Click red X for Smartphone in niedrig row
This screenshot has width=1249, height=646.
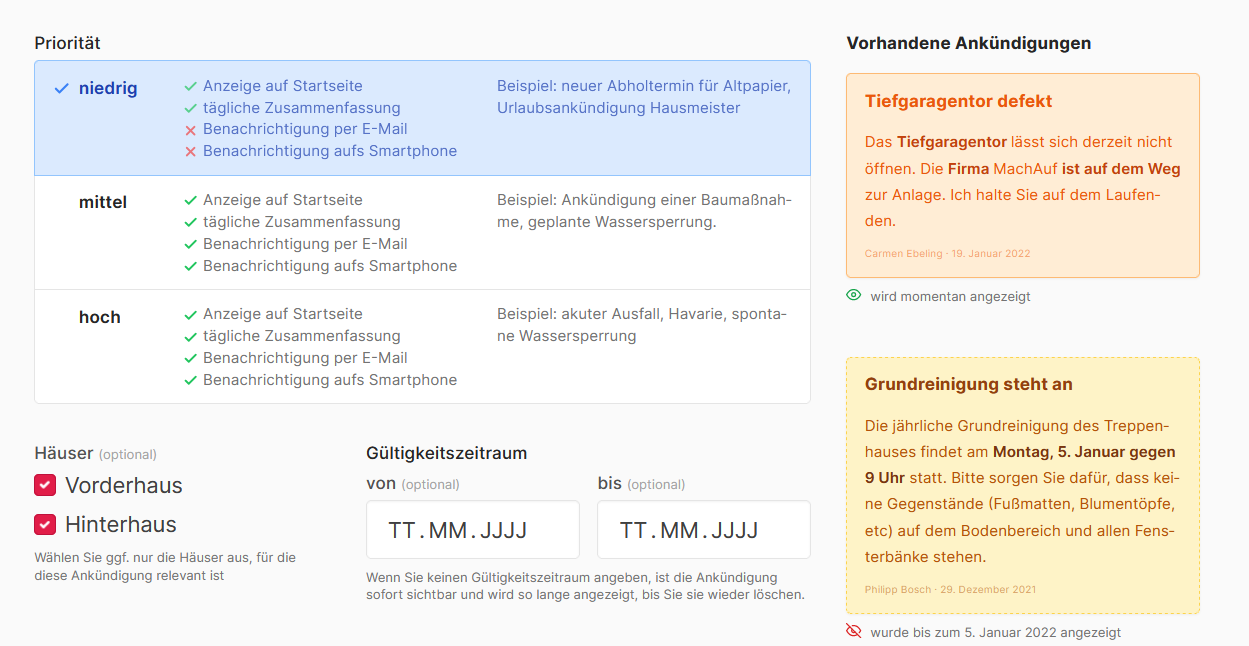190,152
